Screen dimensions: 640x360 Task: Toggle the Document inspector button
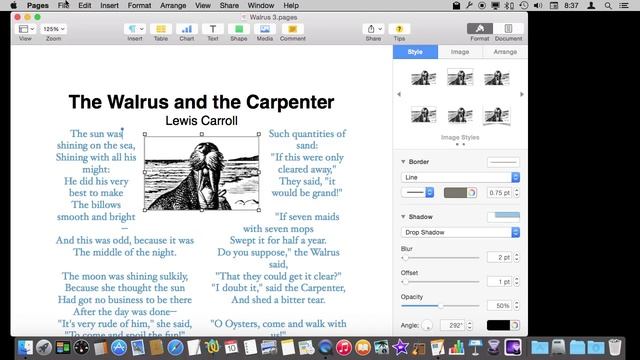pos(508,28)
